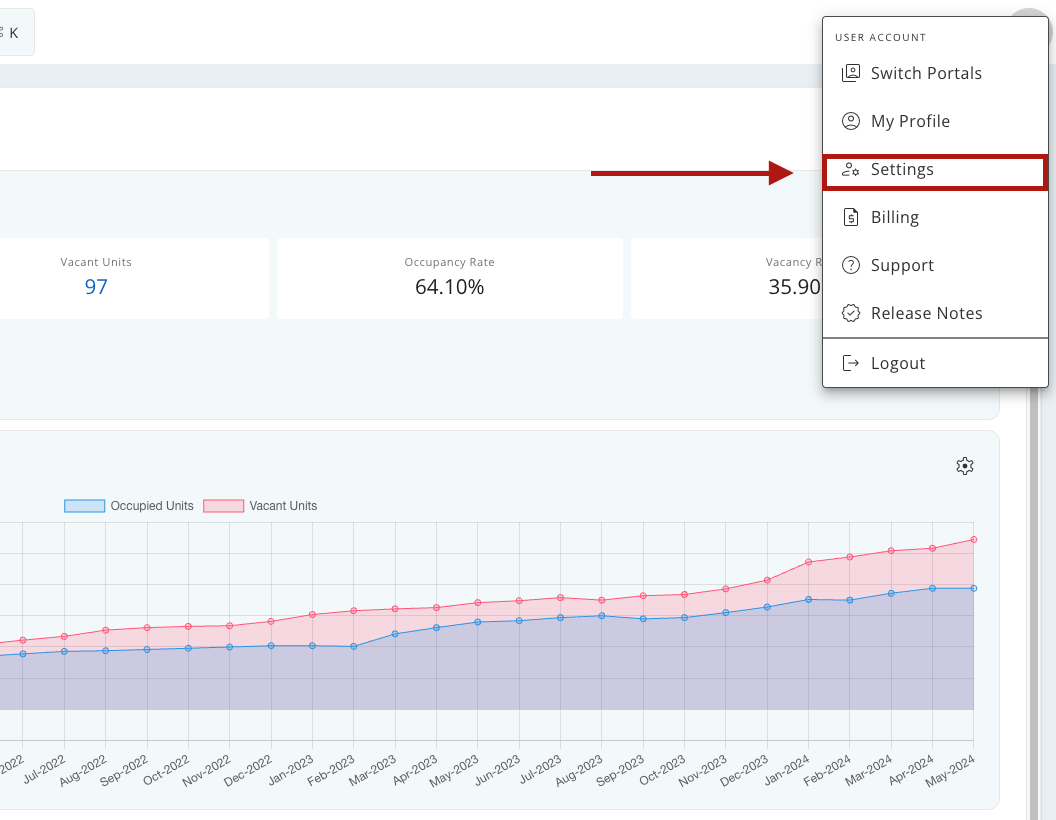The image size is (1056, 820).
Task: Click the Billing invoice icon
Action: (851, 216)
